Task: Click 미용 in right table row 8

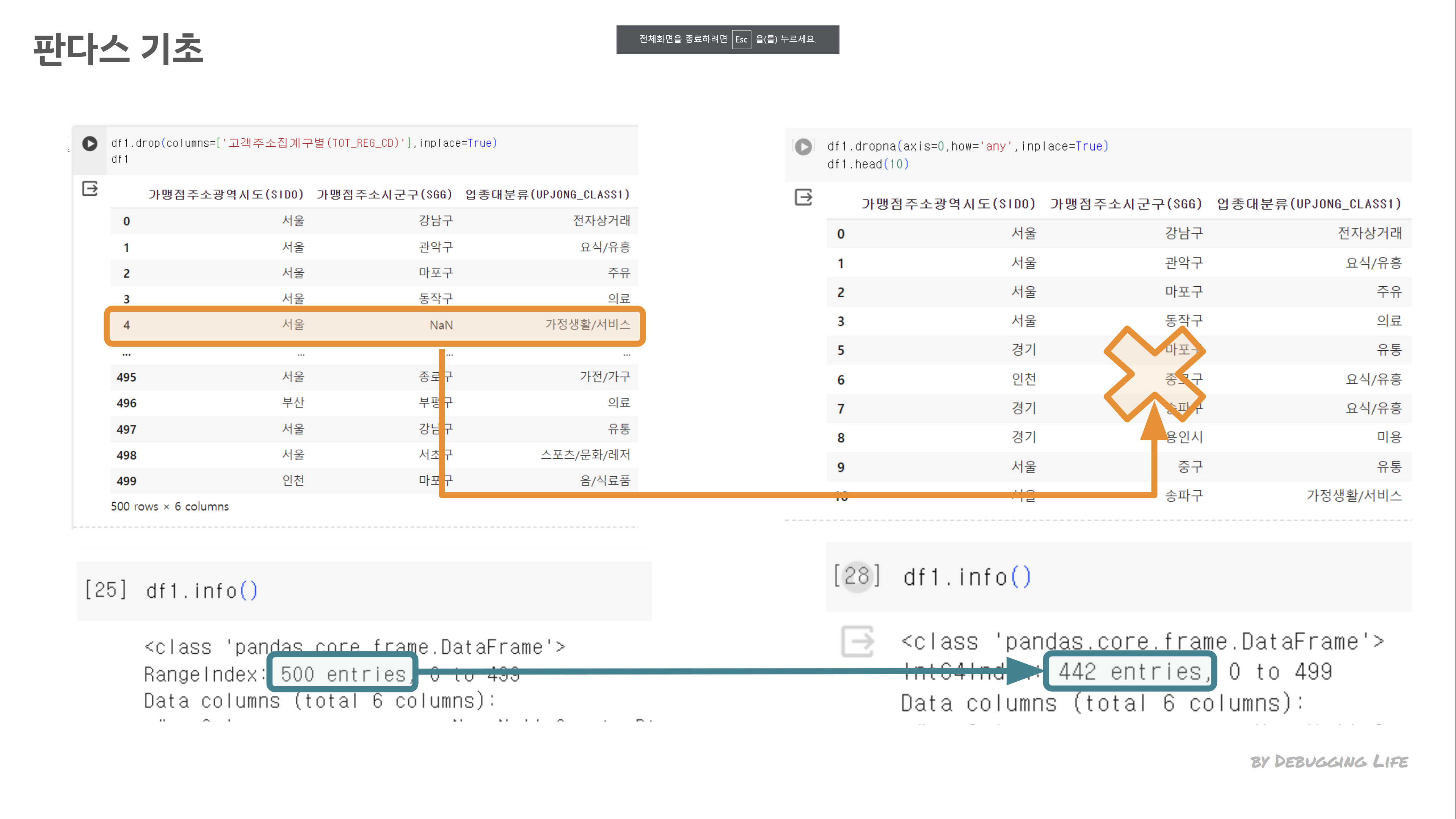Action: tap(1389, 437)
